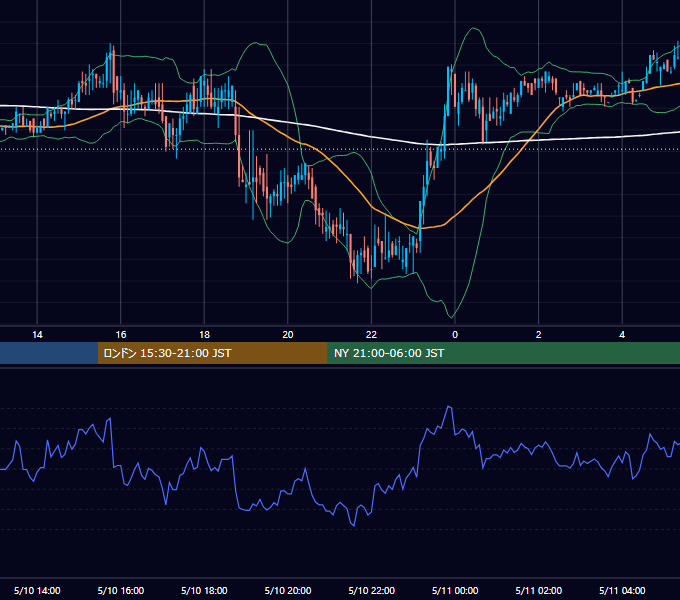Click the 5/10 20:00 time label
Image resolution: width=680 pixels, height=600 pixels.
point(288,590)
